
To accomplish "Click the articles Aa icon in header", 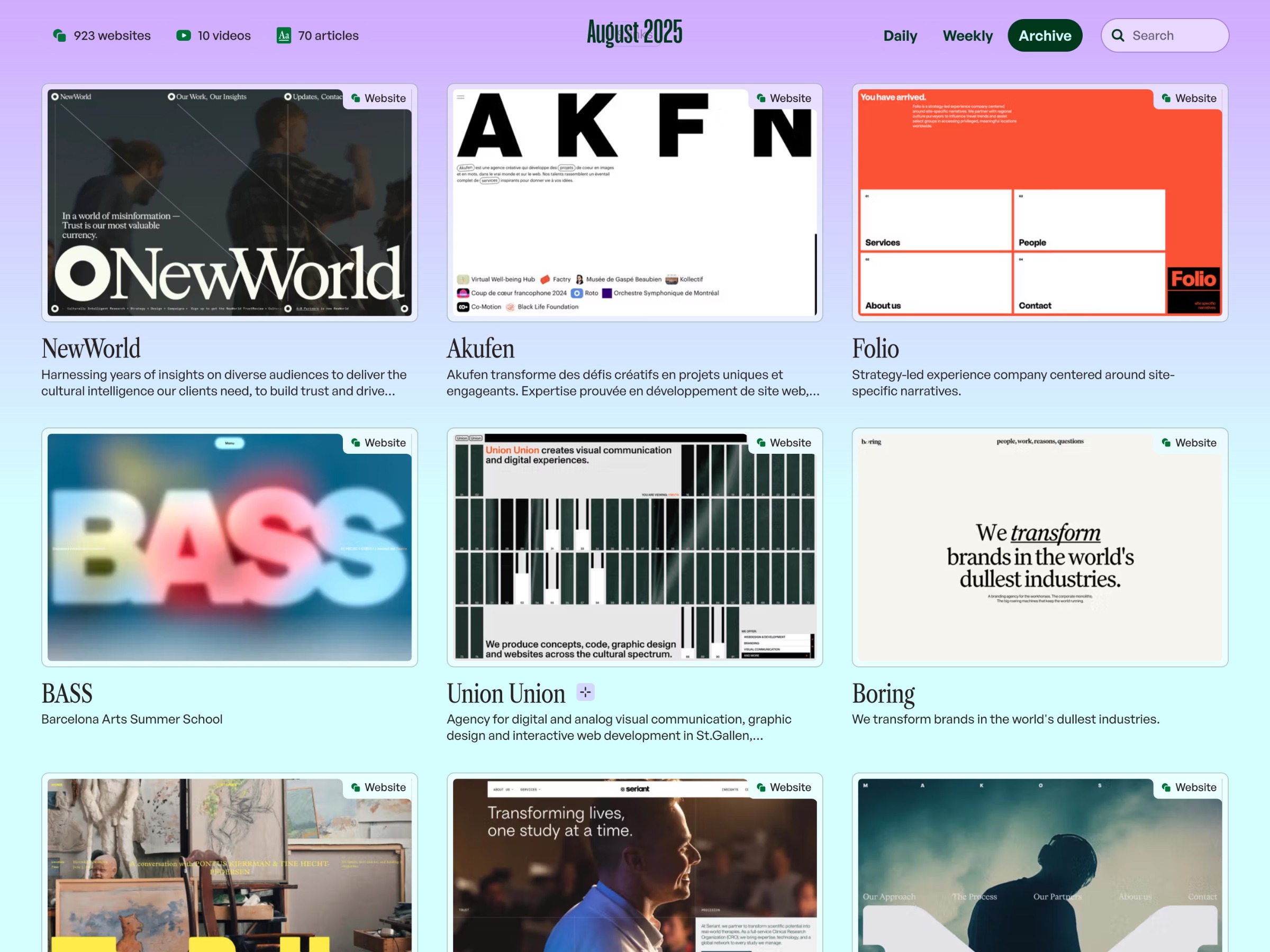I will [x=284, y=35].
